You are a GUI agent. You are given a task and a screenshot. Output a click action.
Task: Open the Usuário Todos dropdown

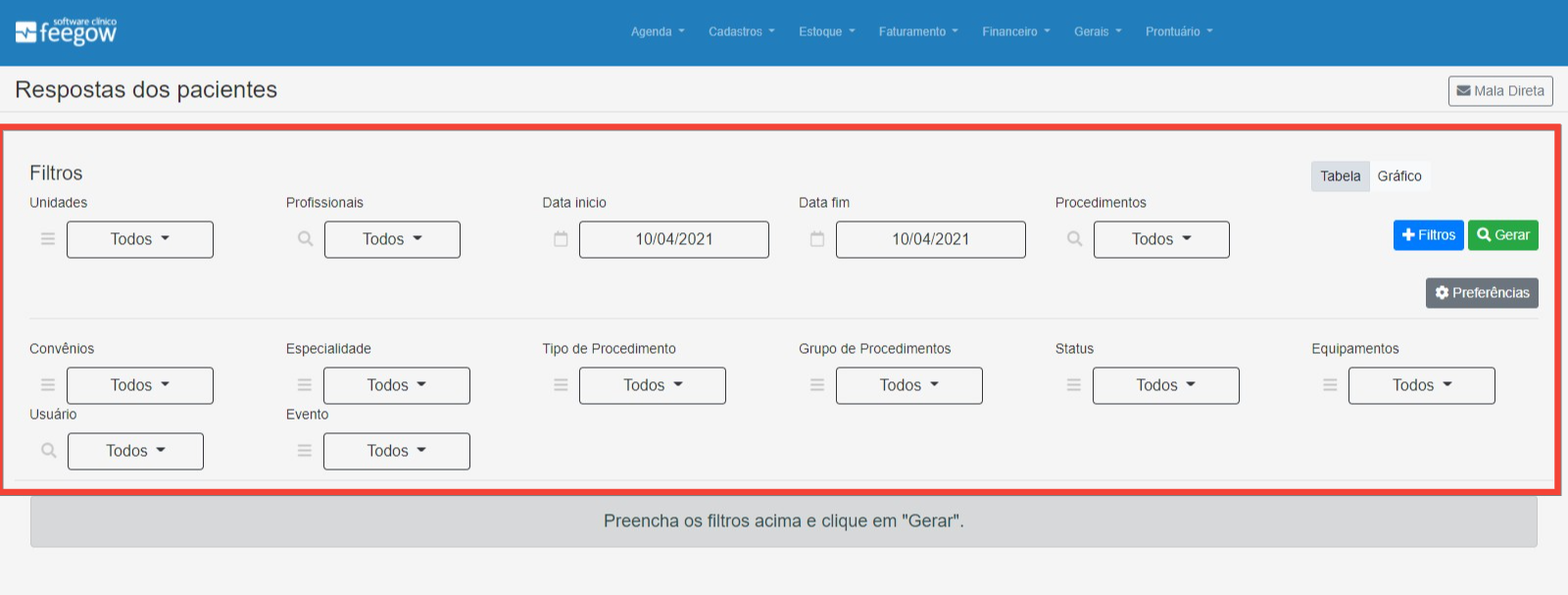[135, 451]
